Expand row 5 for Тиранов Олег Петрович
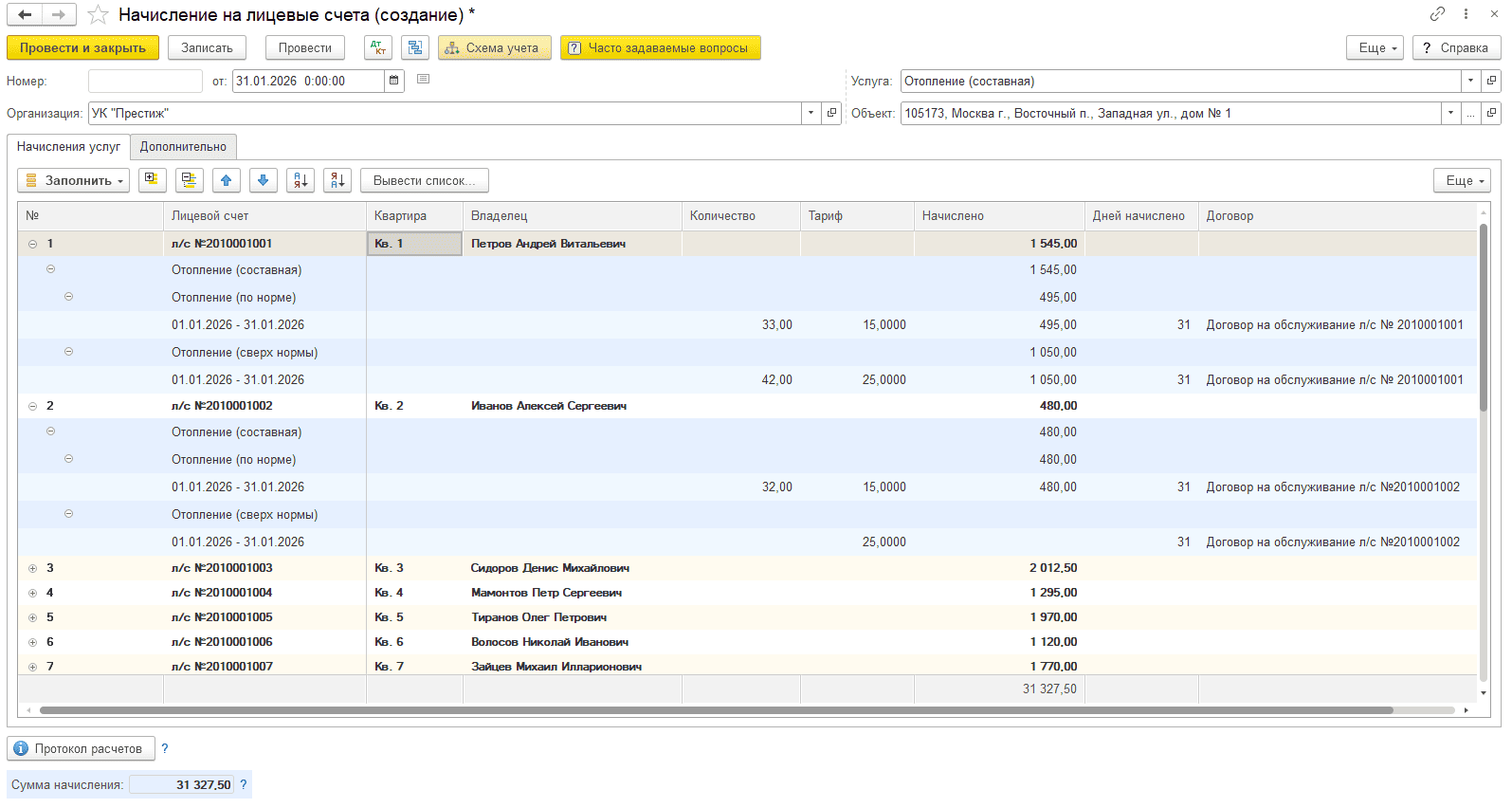 click(32, 617)
